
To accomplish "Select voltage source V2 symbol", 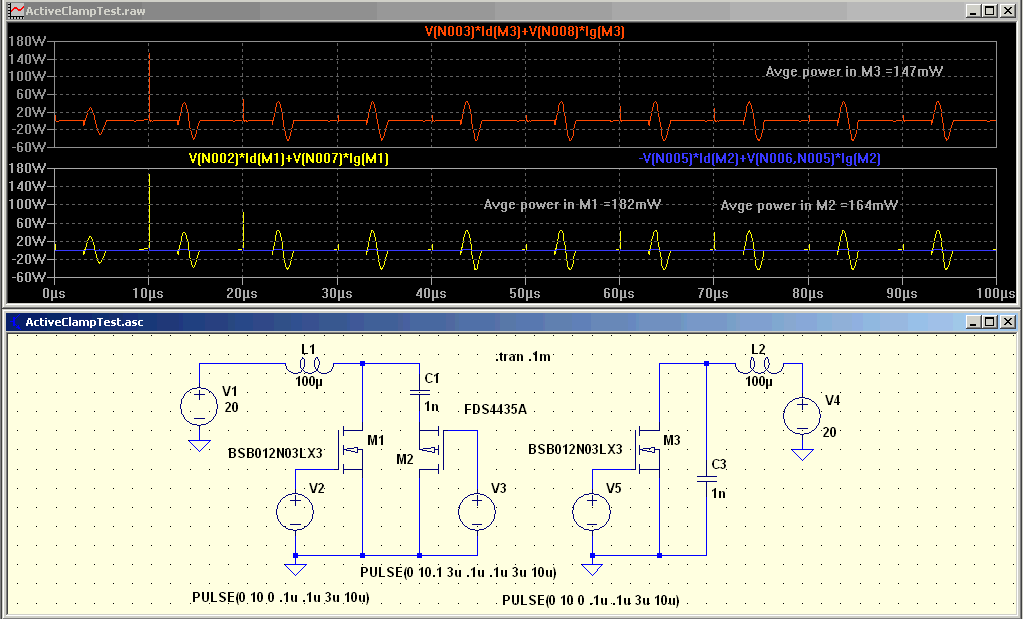I will coord(295,511).
